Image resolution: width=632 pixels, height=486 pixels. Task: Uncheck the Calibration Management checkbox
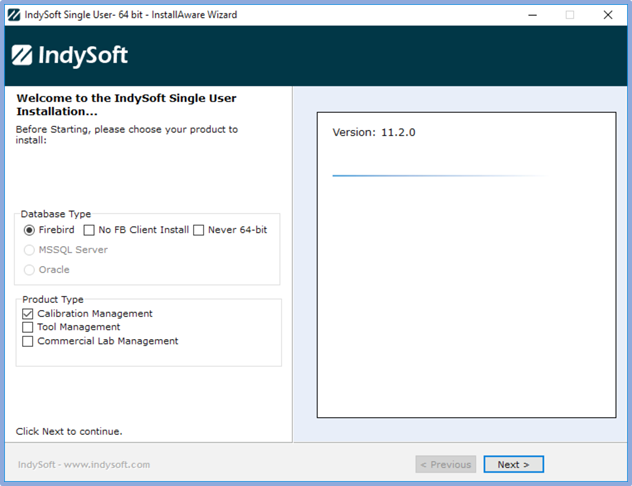[28, 314]
